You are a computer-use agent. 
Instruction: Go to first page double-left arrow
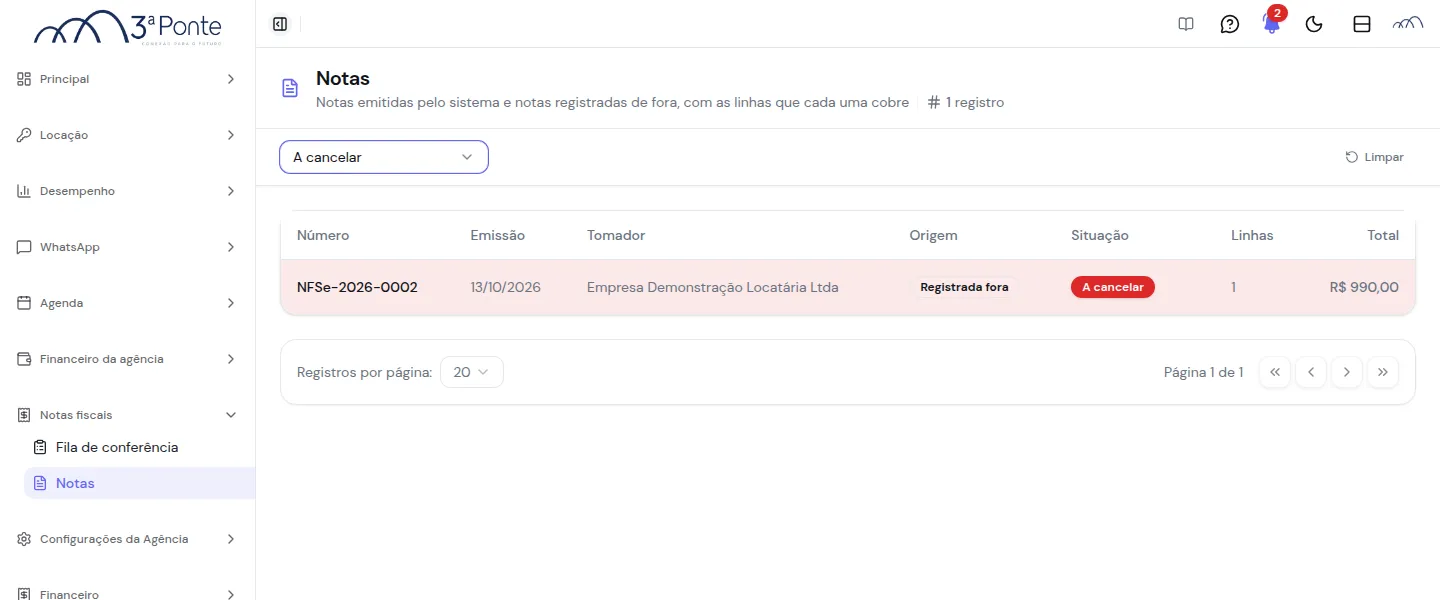1274,372
